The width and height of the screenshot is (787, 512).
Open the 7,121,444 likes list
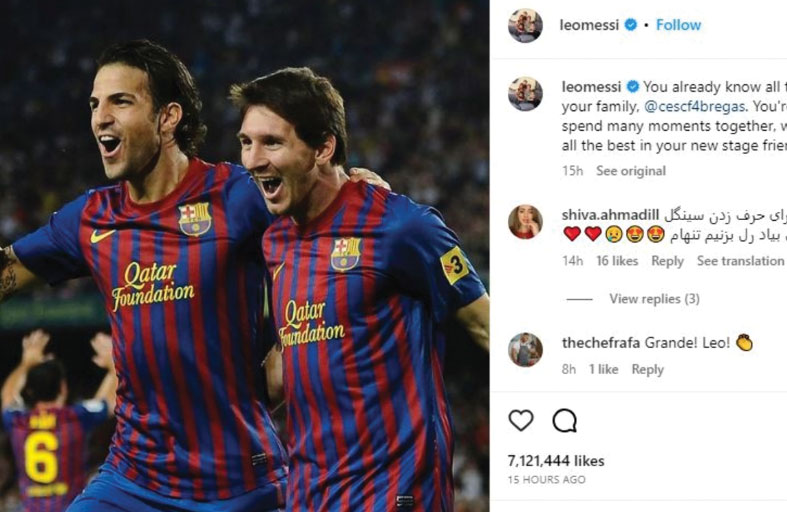(556, 461)
